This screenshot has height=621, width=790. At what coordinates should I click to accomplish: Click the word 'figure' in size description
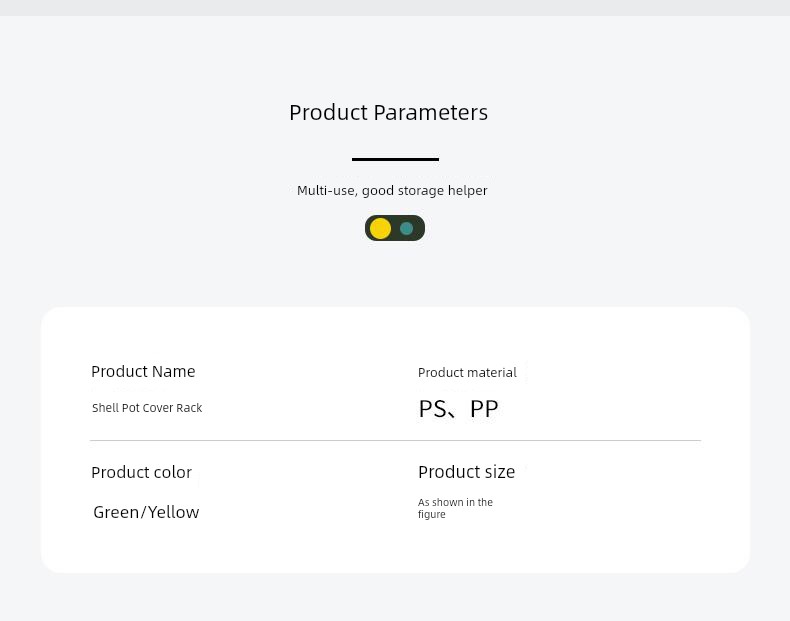tap(432, 514)
